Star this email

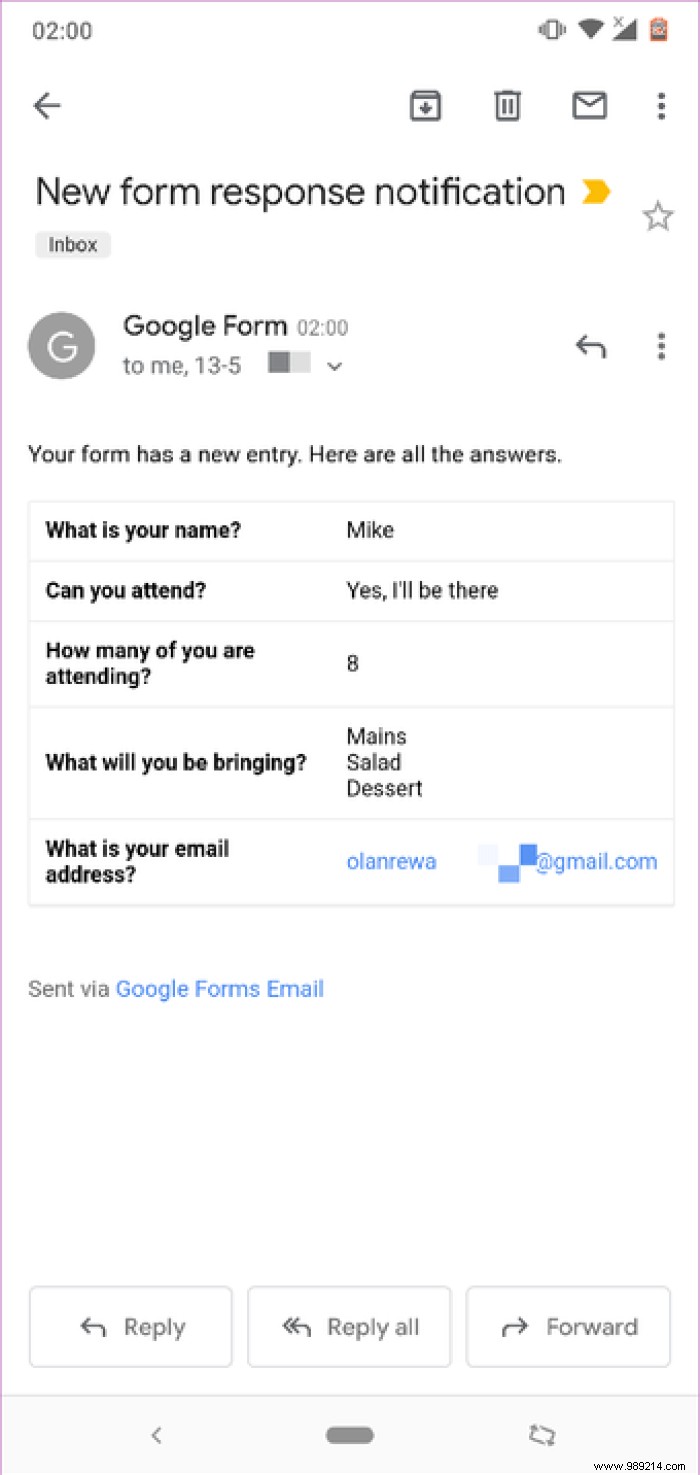pyautogui.click(x=658, y=216)
